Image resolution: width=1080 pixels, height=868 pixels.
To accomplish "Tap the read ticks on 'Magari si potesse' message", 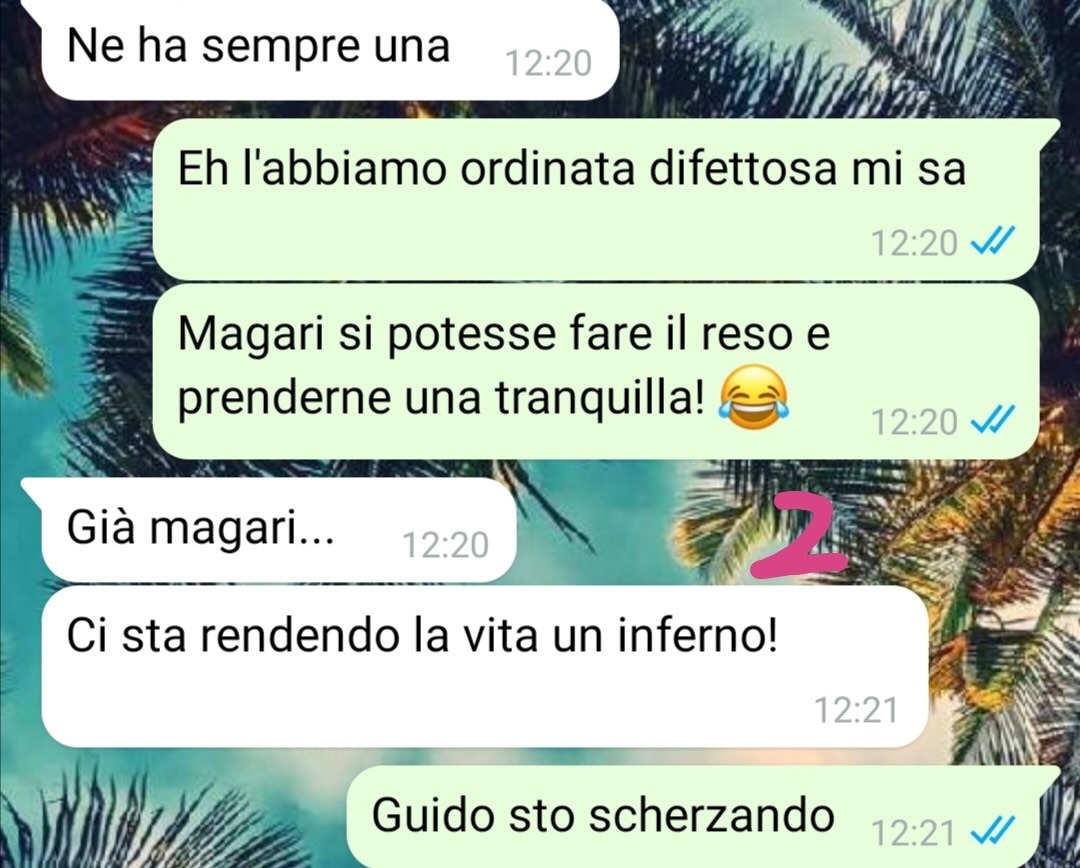I will pos(993,420).
